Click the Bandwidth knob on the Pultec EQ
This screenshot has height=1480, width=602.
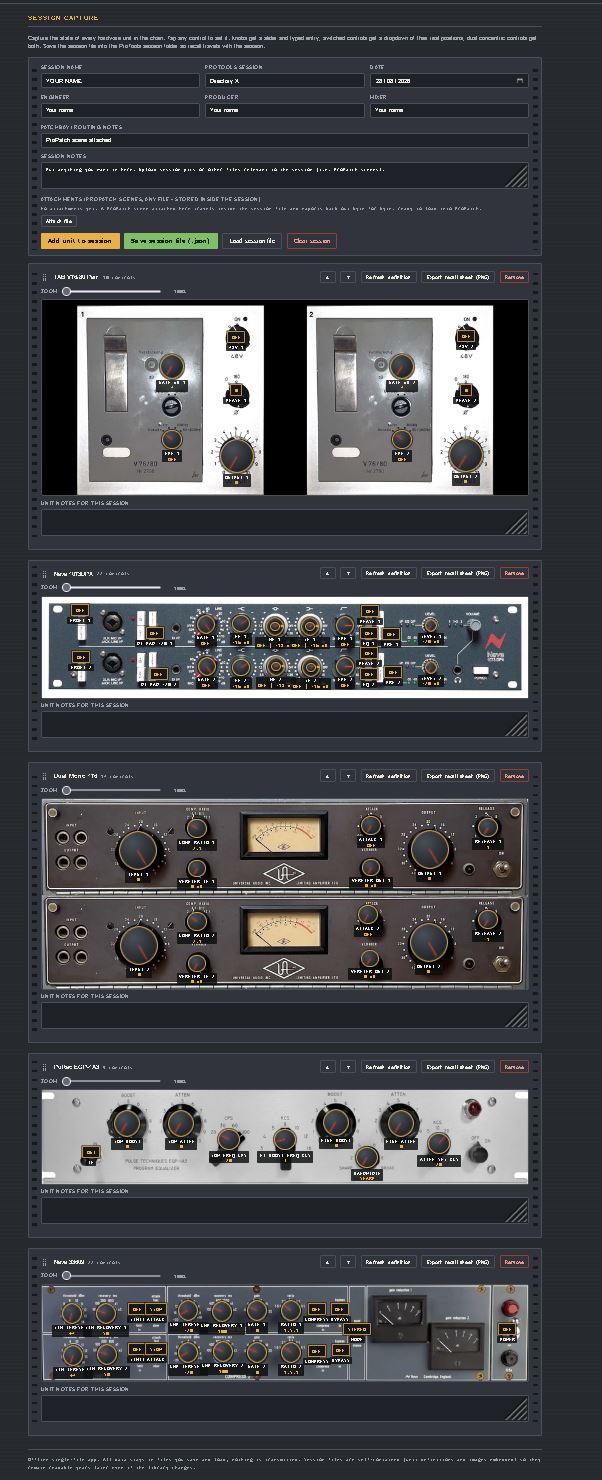[x=367, y=1158]
